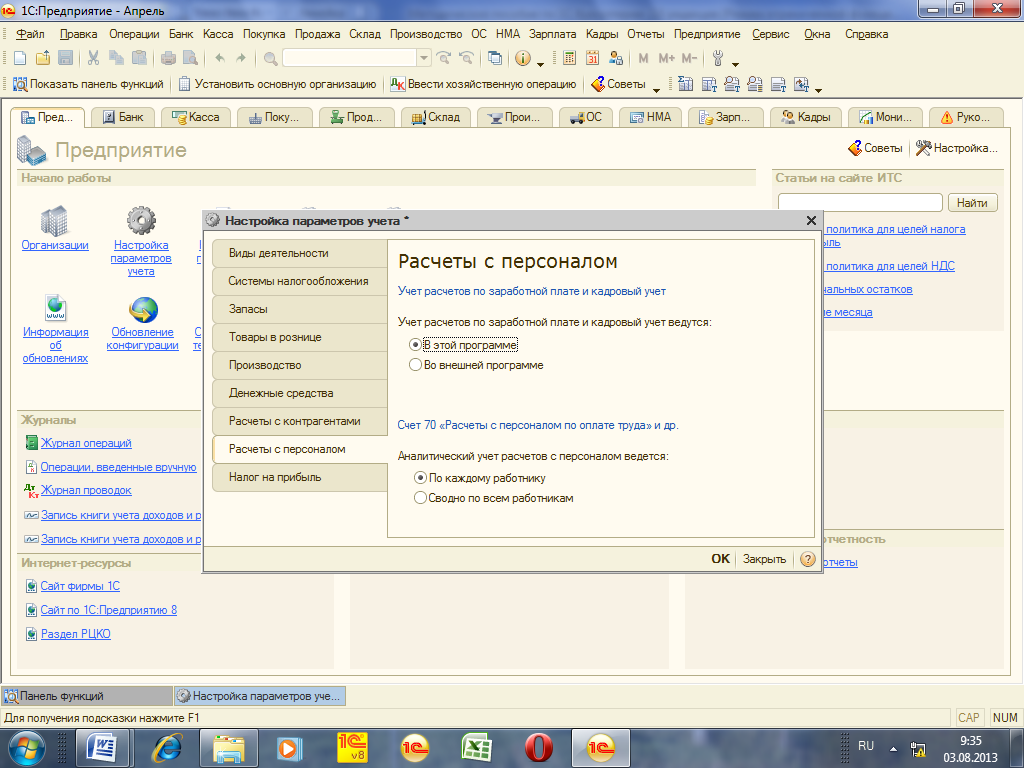The height and width of the screenshot is (768, 1024).
Task: Open Настройка link at top right
Action: pyautogui.click(x=957, y=148)
